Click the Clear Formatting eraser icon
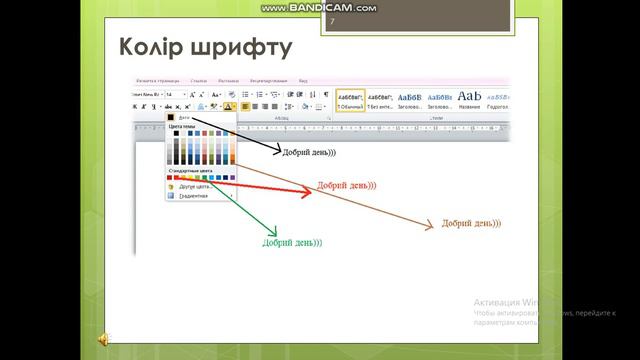The height and width of the screenshot is (360, 640). coord(232,95)
